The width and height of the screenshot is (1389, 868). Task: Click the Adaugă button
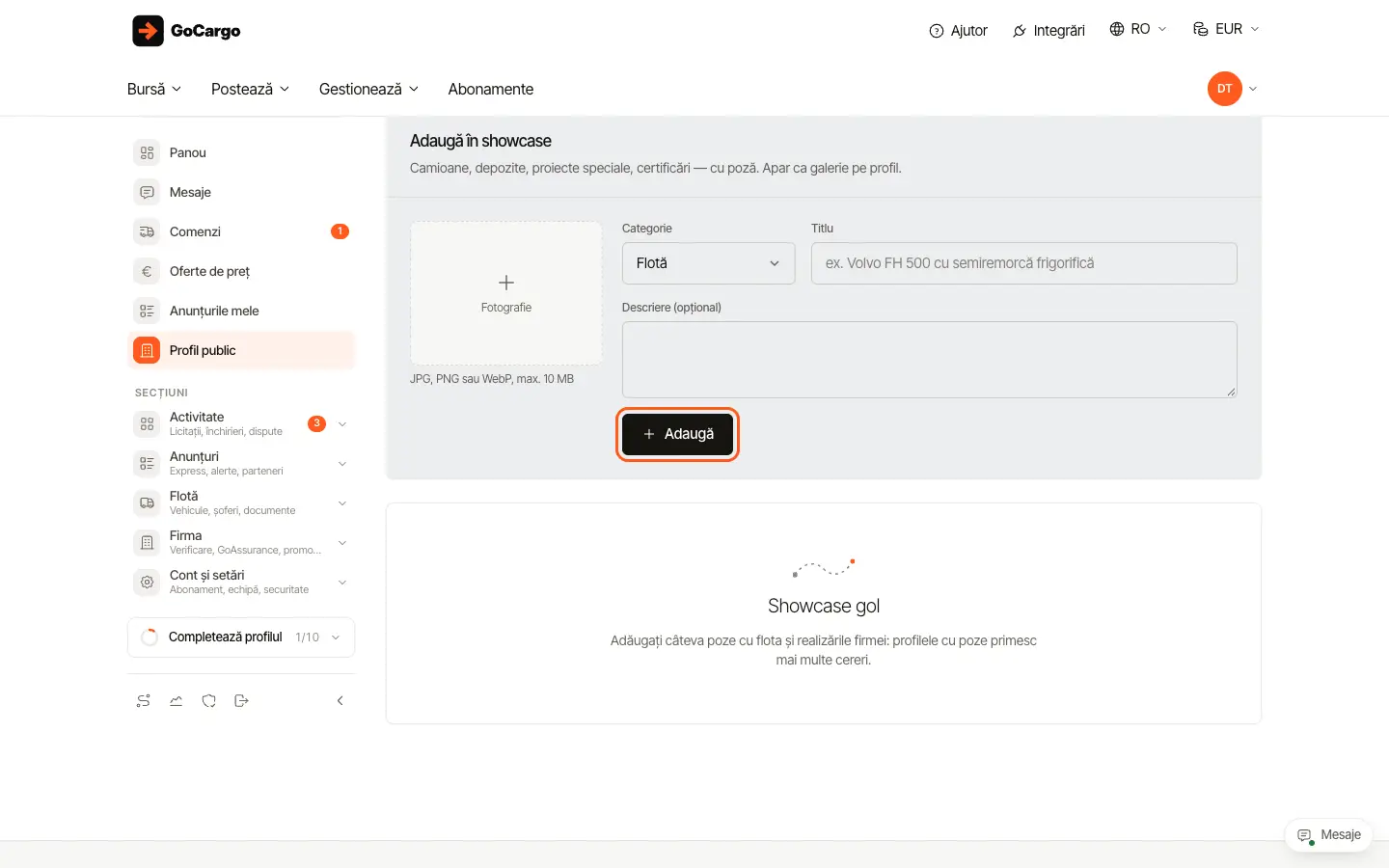click(x=678, y=434)
